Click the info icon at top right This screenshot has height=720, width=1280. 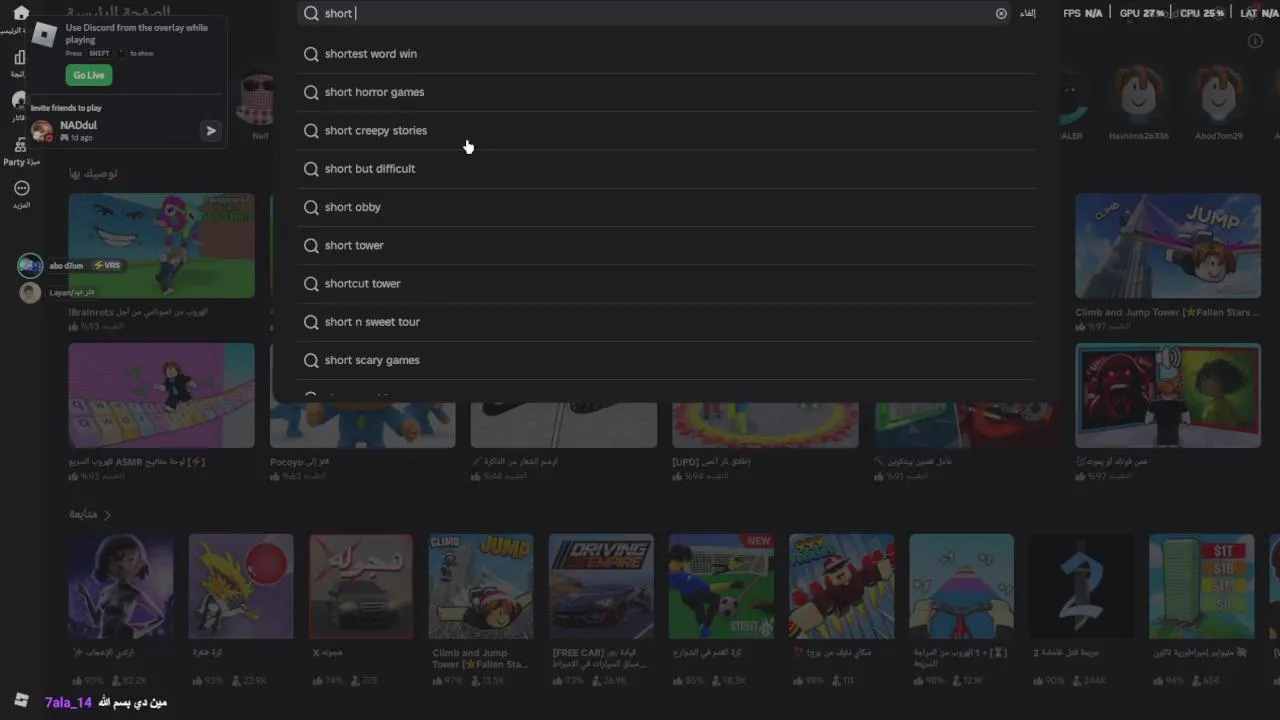point(1255,41)
